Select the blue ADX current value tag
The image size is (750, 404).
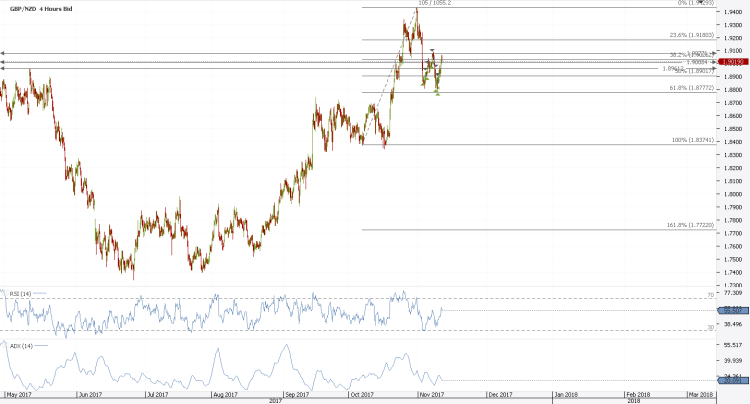(733, 381)
